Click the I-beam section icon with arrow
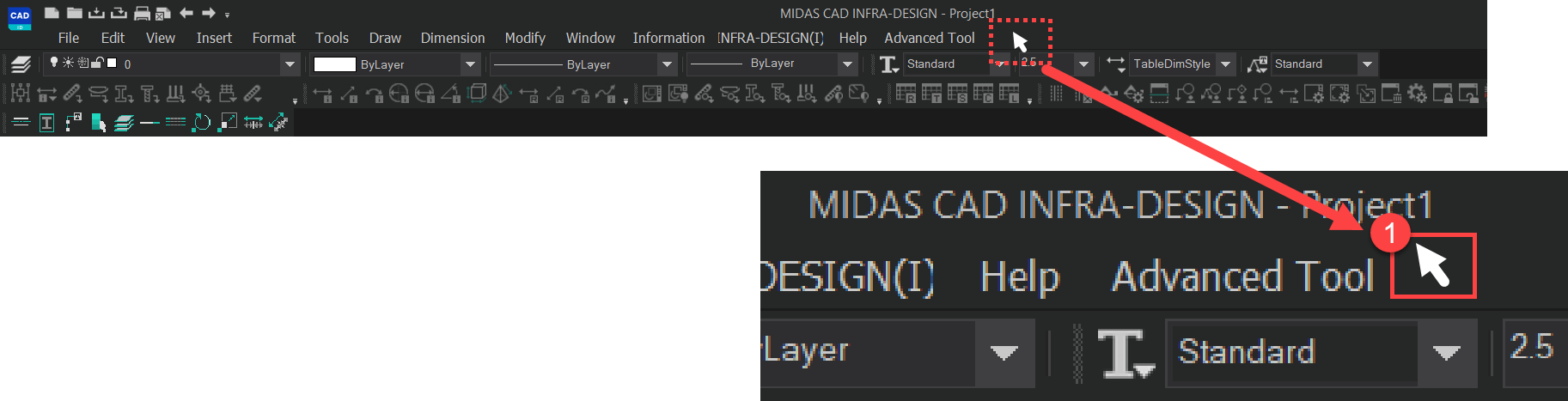Viewport: 1568px width, 401px height. click(x=124, y=94)
